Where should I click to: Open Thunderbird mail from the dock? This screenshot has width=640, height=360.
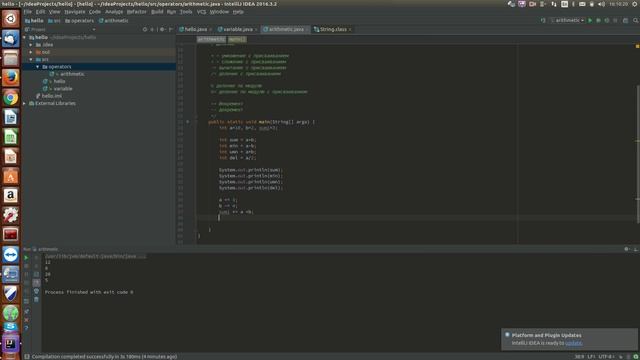point(11,38)
